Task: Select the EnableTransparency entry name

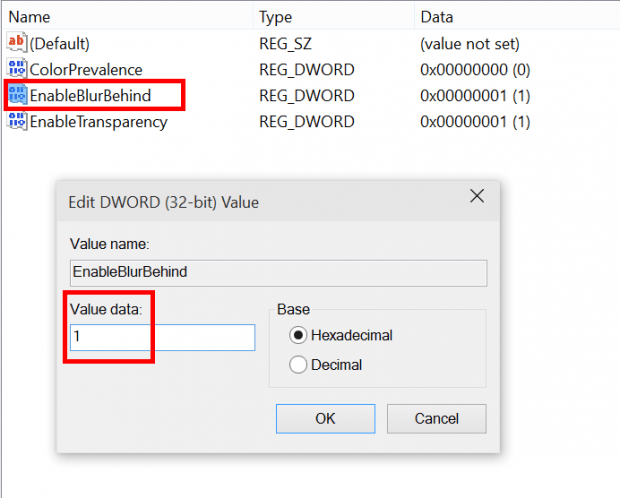Action: 98,122
